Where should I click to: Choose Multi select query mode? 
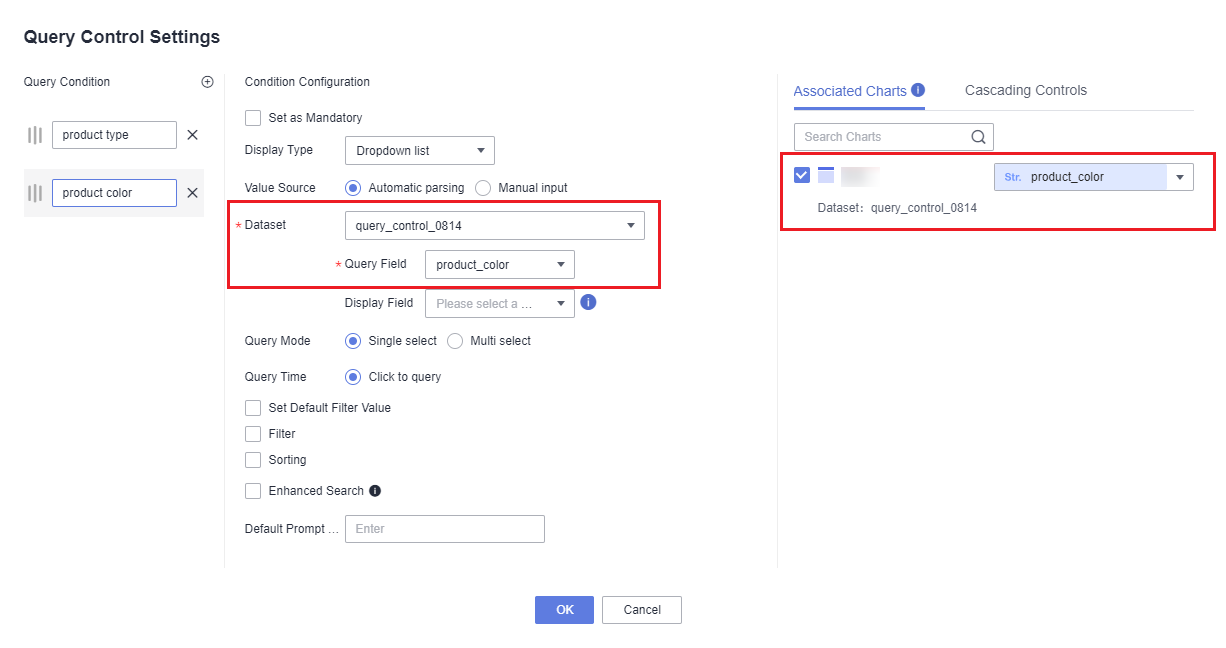tap(455, 341)
